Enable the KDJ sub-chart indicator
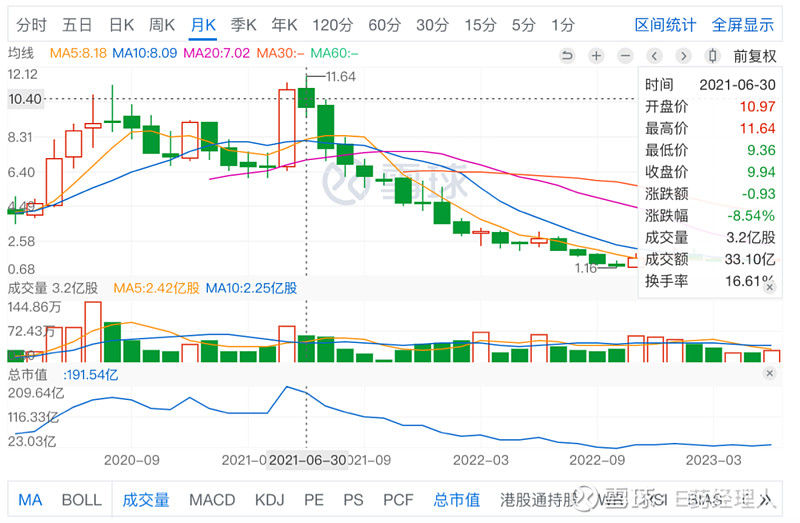 270,499
